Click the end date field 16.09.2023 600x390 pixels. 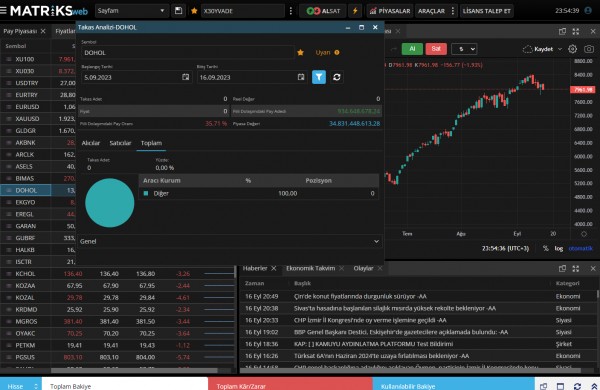point(252,77)
